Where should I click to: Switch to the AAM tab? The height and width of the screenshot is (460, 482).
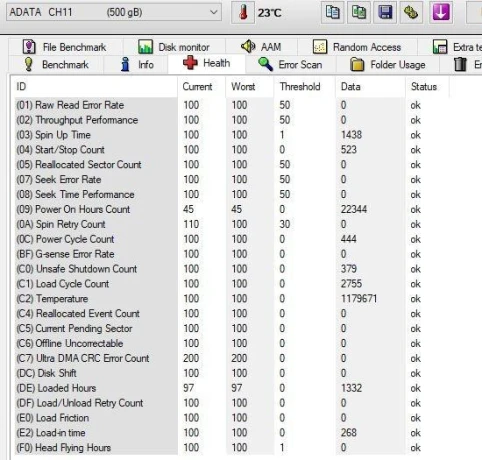coord(261,47)
